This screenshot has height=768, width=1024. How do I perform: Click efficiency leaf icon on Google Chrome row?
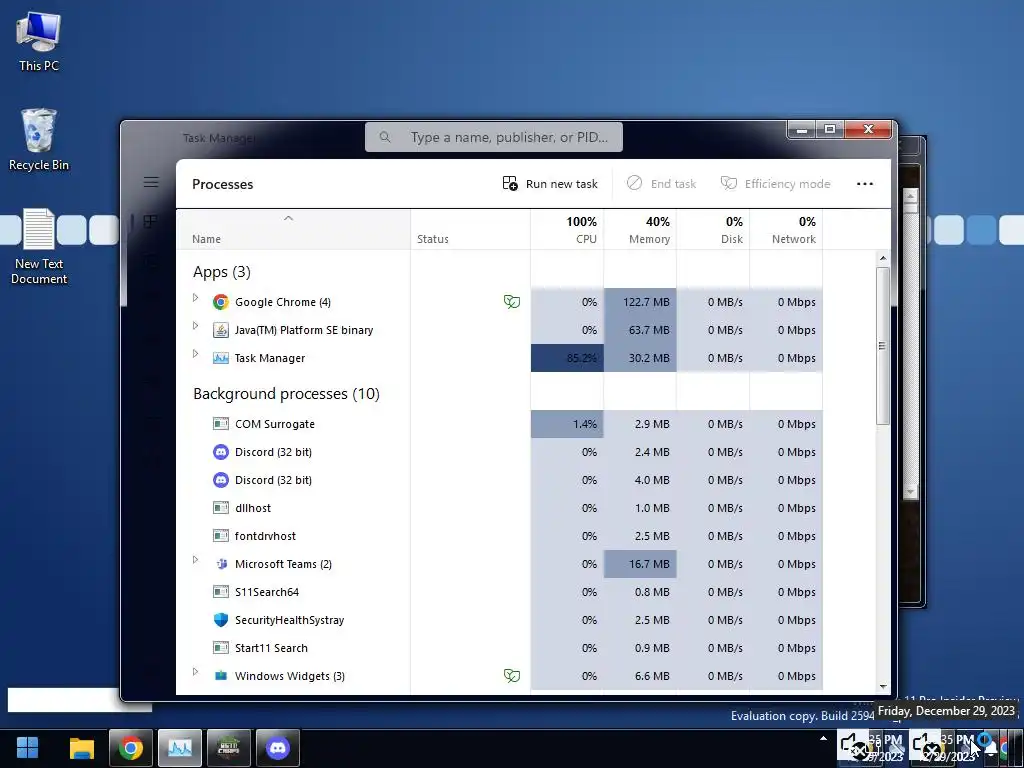[512, 302]
